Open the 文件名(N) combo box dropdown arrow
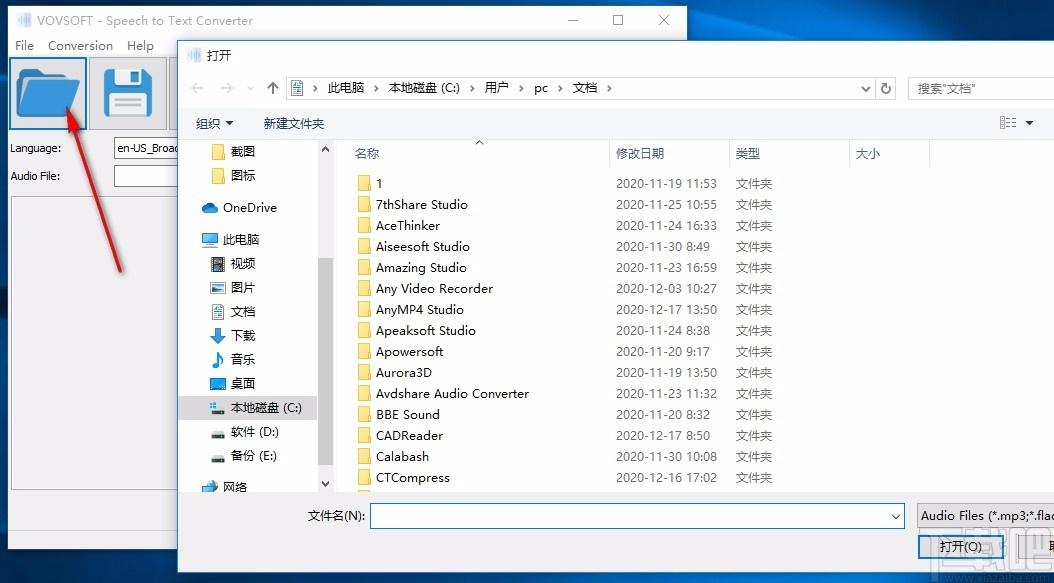This screenshot has width=1054, height=583. coord(895,516)
